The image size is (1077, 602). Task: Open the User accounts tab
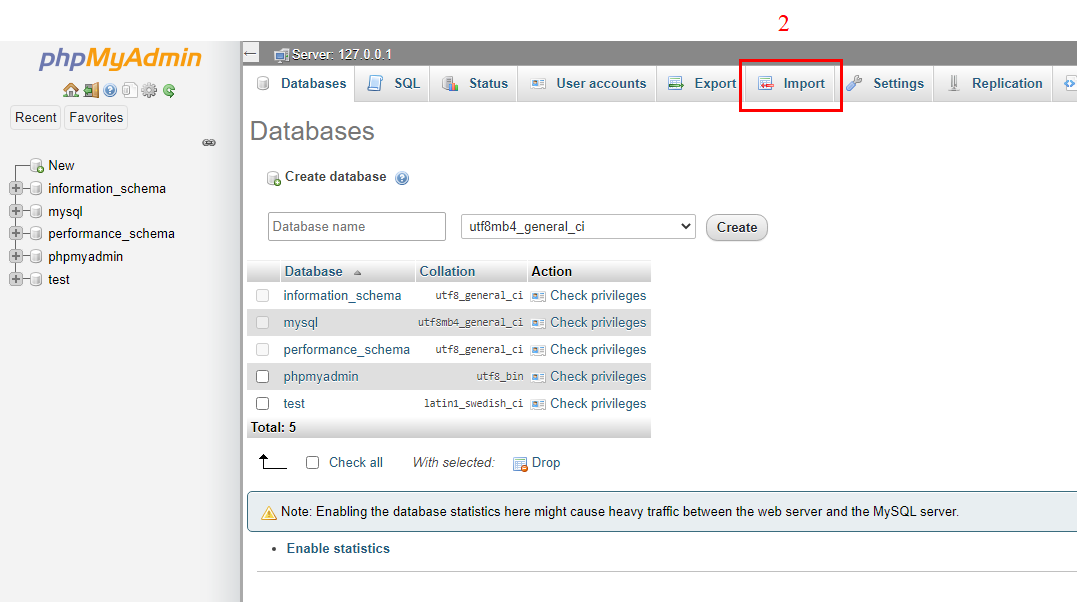pyautogui.click(x=588, y=84)
